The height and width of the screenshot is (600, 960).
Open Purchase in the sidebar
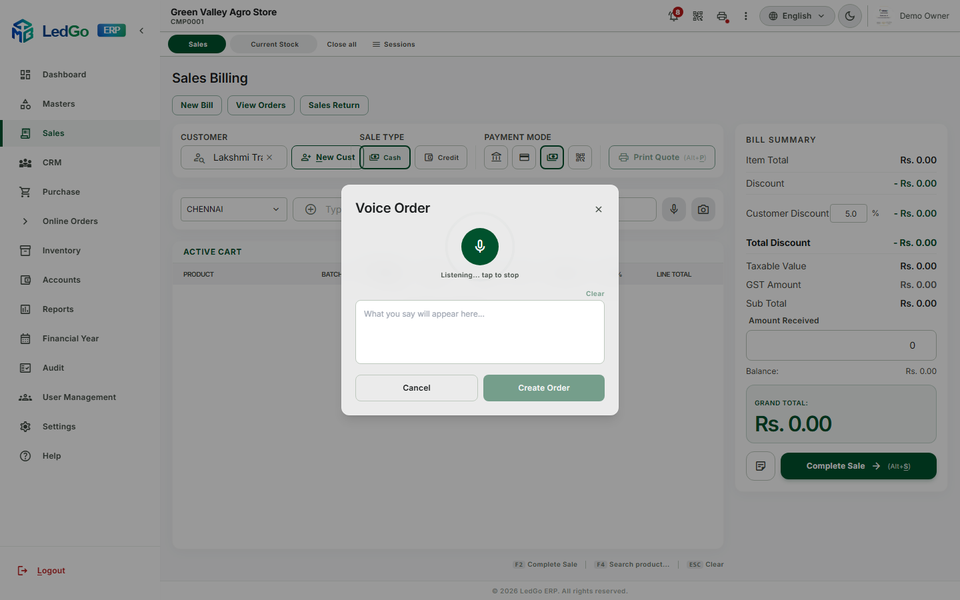tap(80, 192)
